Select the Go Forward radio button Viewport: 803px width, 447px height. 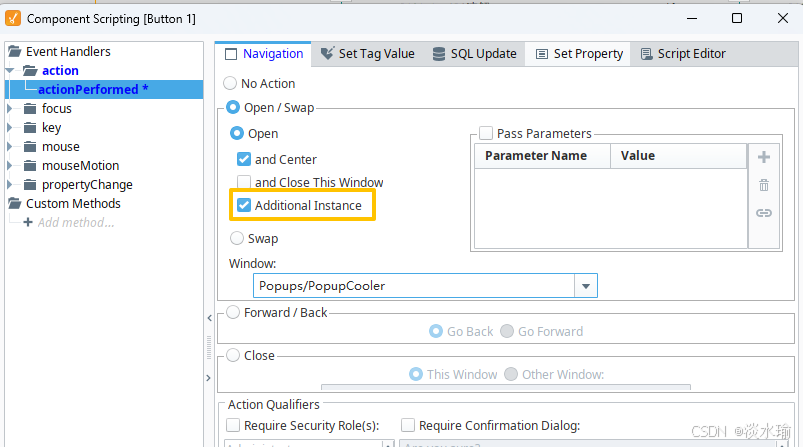pyautogui.click(x=507, y=331)
